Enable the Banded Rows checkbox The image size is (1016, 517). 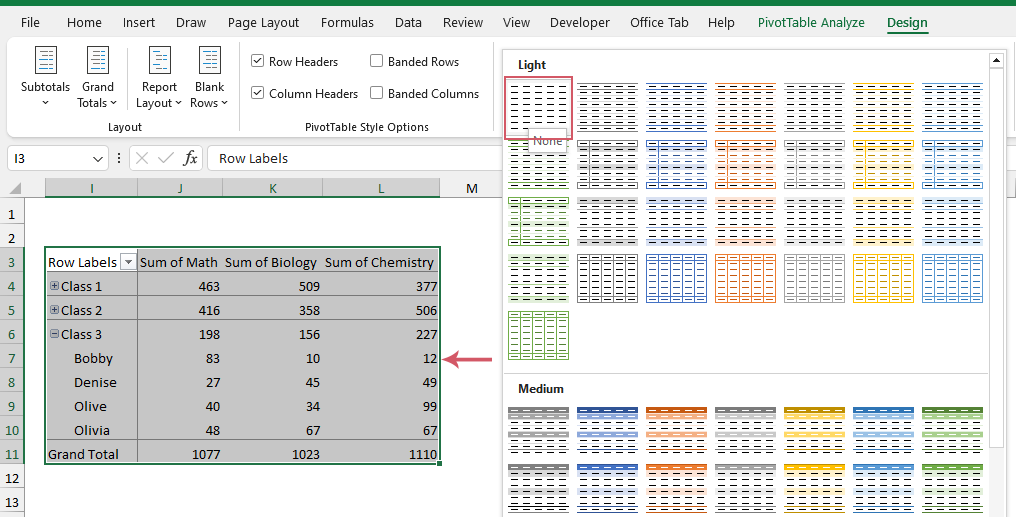pyautogui.click(x=377, y=62)
